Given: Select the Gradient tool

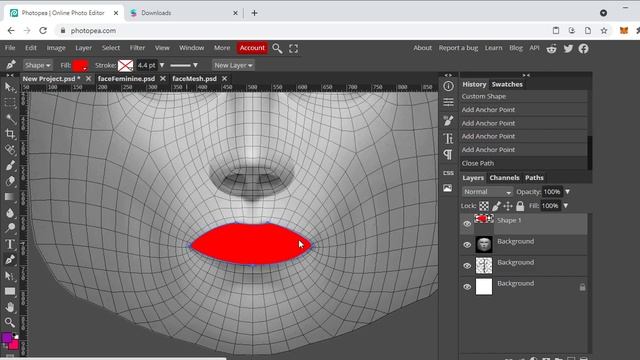Looking at the screenshot, I should [10, 197].
